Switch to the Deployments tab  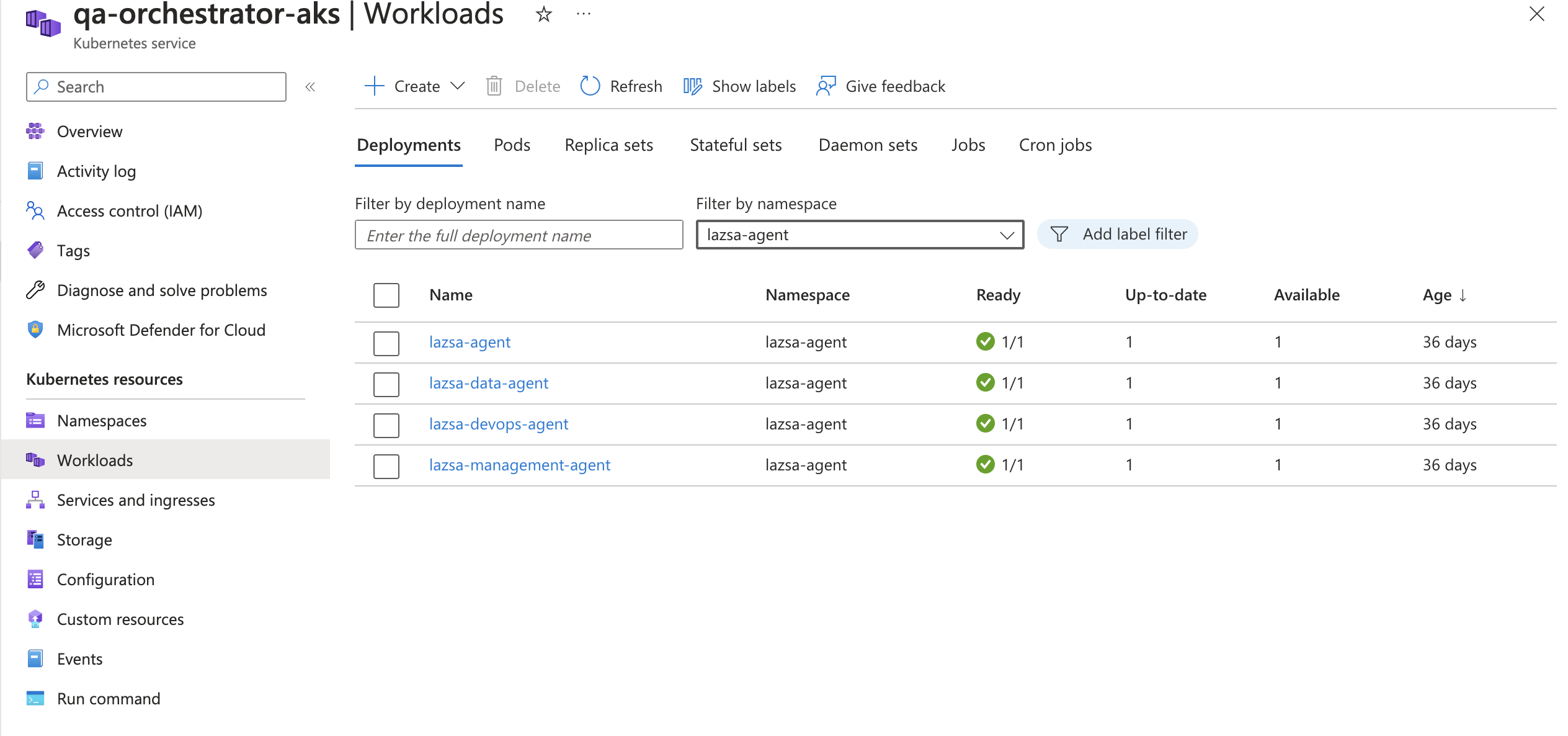tap(409, 145)
